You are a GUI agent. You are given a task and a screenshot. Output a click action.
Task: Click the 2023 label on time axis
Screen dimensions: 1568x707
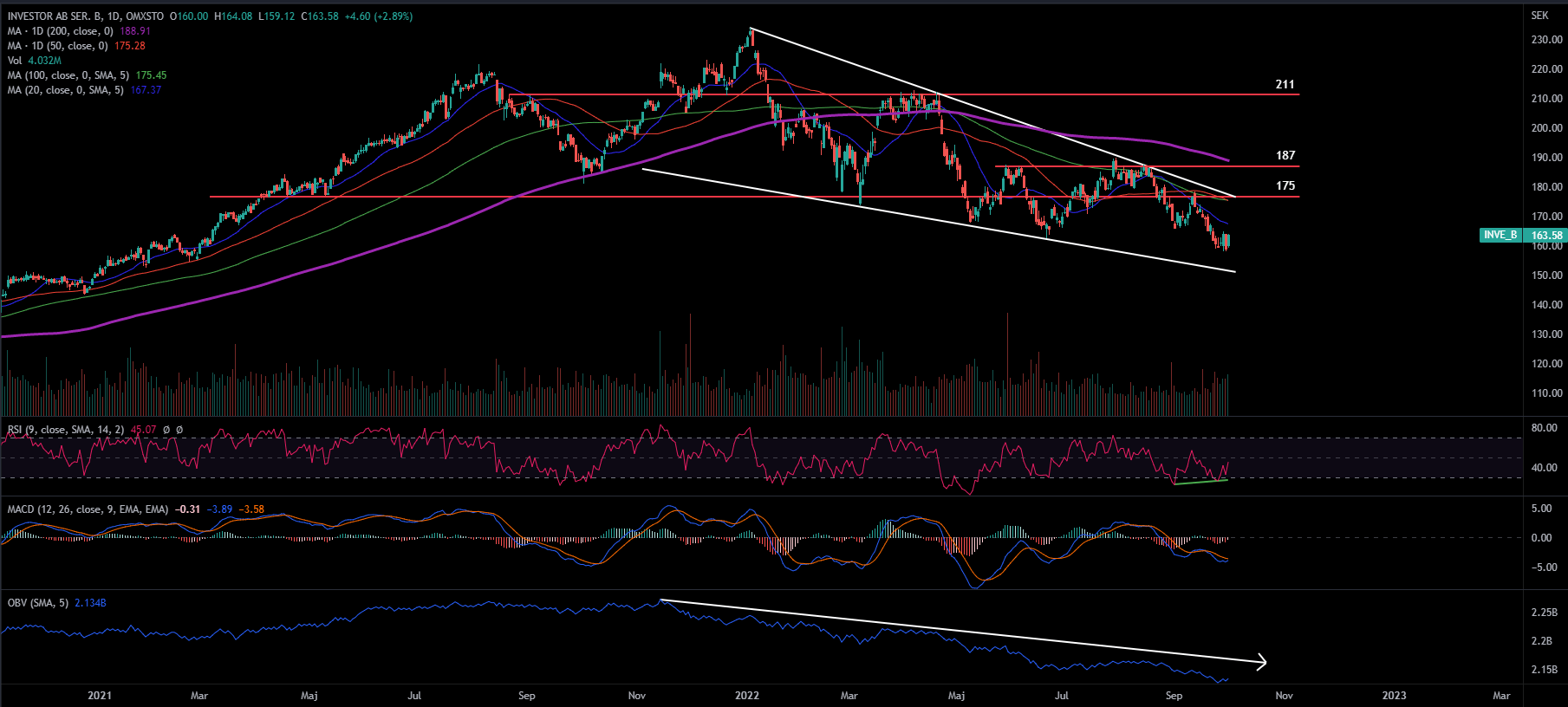click(1394, 696)
